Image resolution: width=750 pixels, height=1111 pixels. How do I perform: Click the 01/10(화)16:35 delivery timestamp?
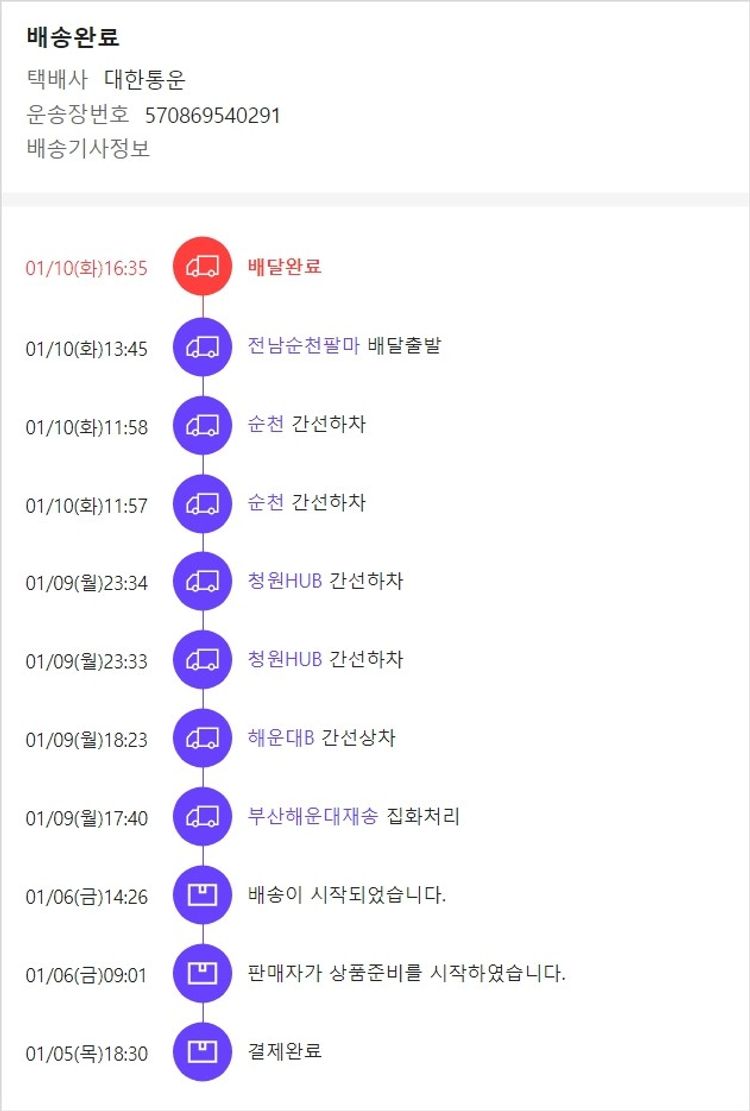click(x=87, y=268)
